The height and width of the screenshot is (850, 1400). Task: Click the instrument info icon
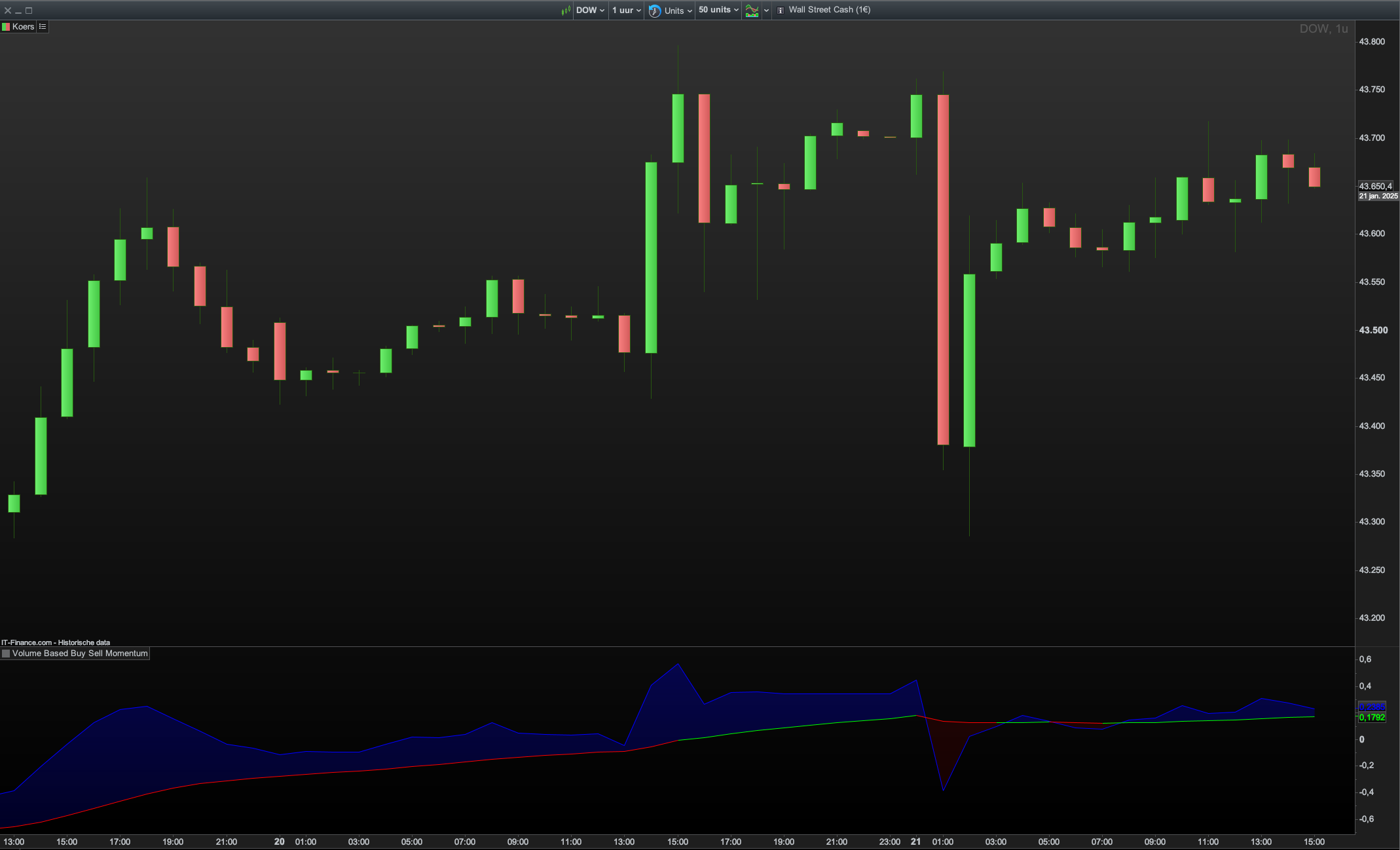coord(781,10)
